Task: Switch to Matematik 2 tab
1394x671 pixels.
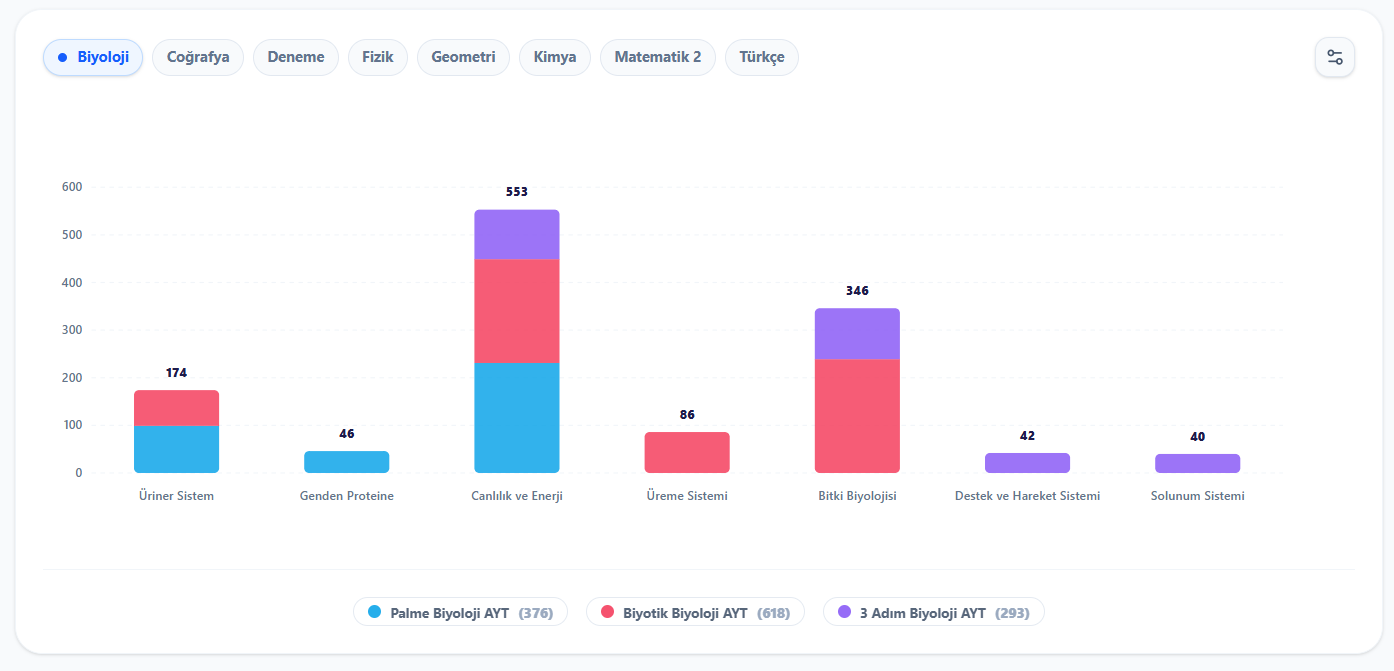Action: 658,57
